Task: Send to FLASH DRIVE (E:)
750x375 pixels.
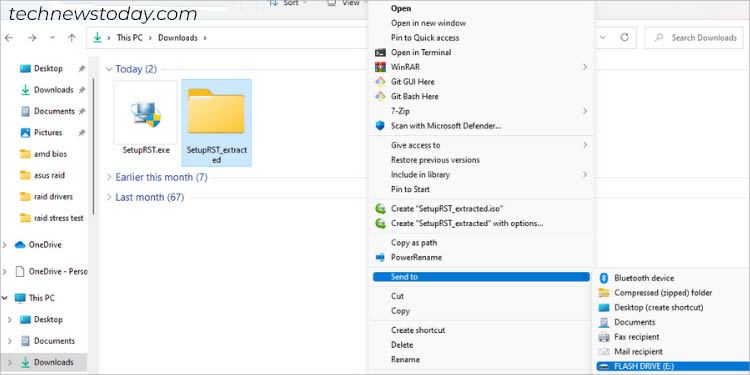Action: pos(673,366)
